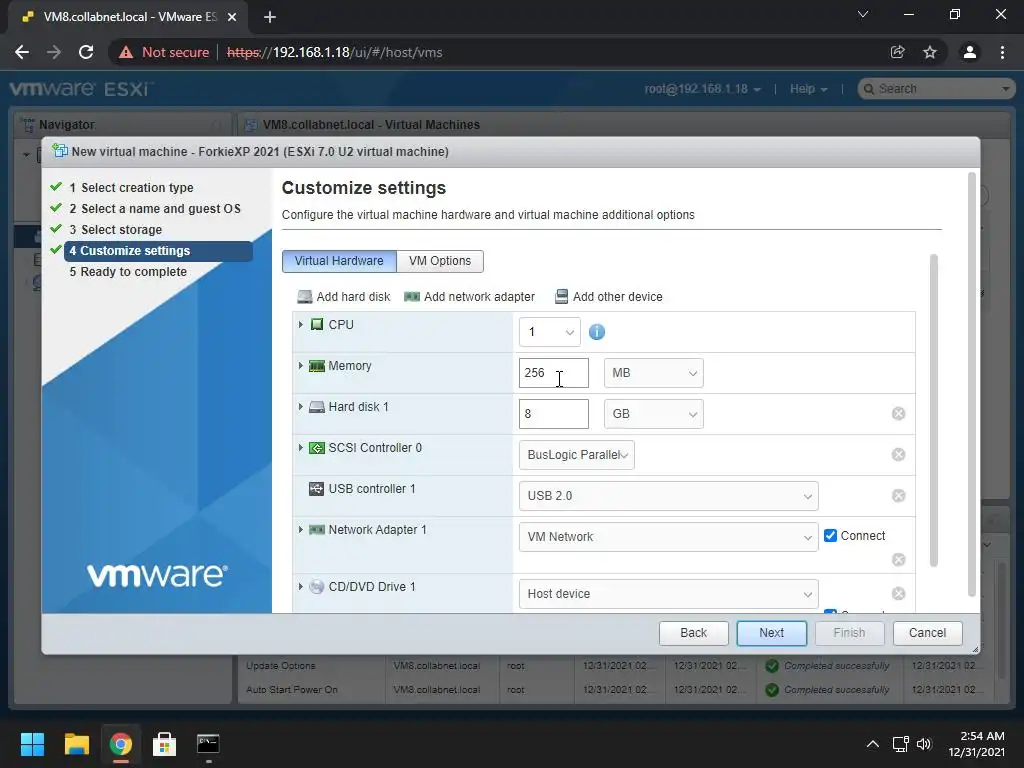The height and width of the screenshot is (768, 1024).
Task: Open Microsoft Store from the taskbar
Action: [164, 744]
